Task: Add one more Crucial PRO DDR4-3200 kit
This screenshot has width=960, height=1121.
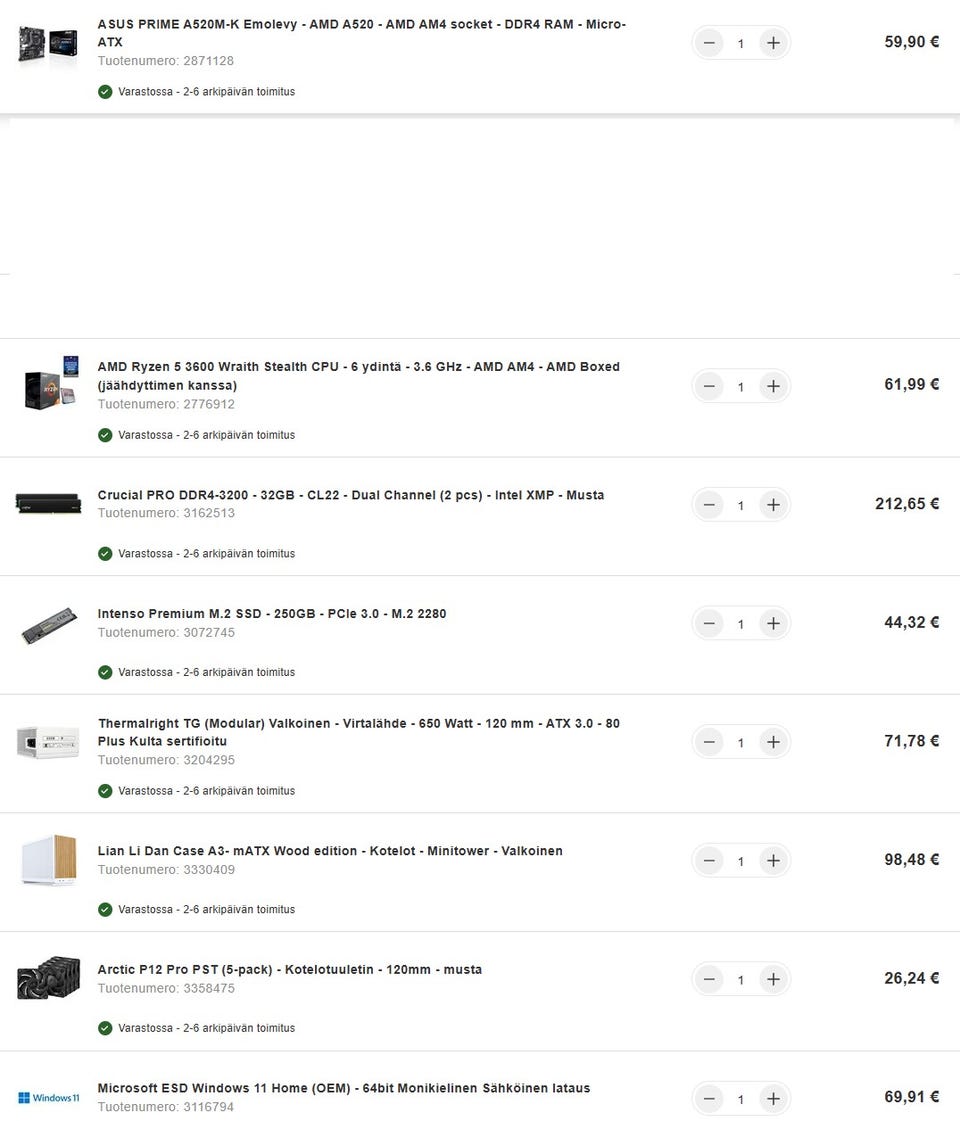Action: pyautogui.click(x=772, y=505)
